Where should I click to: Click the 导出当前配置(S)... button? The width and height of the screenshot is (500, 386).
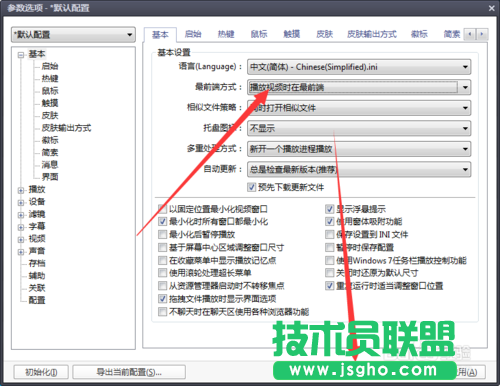(x=129, y=372)
